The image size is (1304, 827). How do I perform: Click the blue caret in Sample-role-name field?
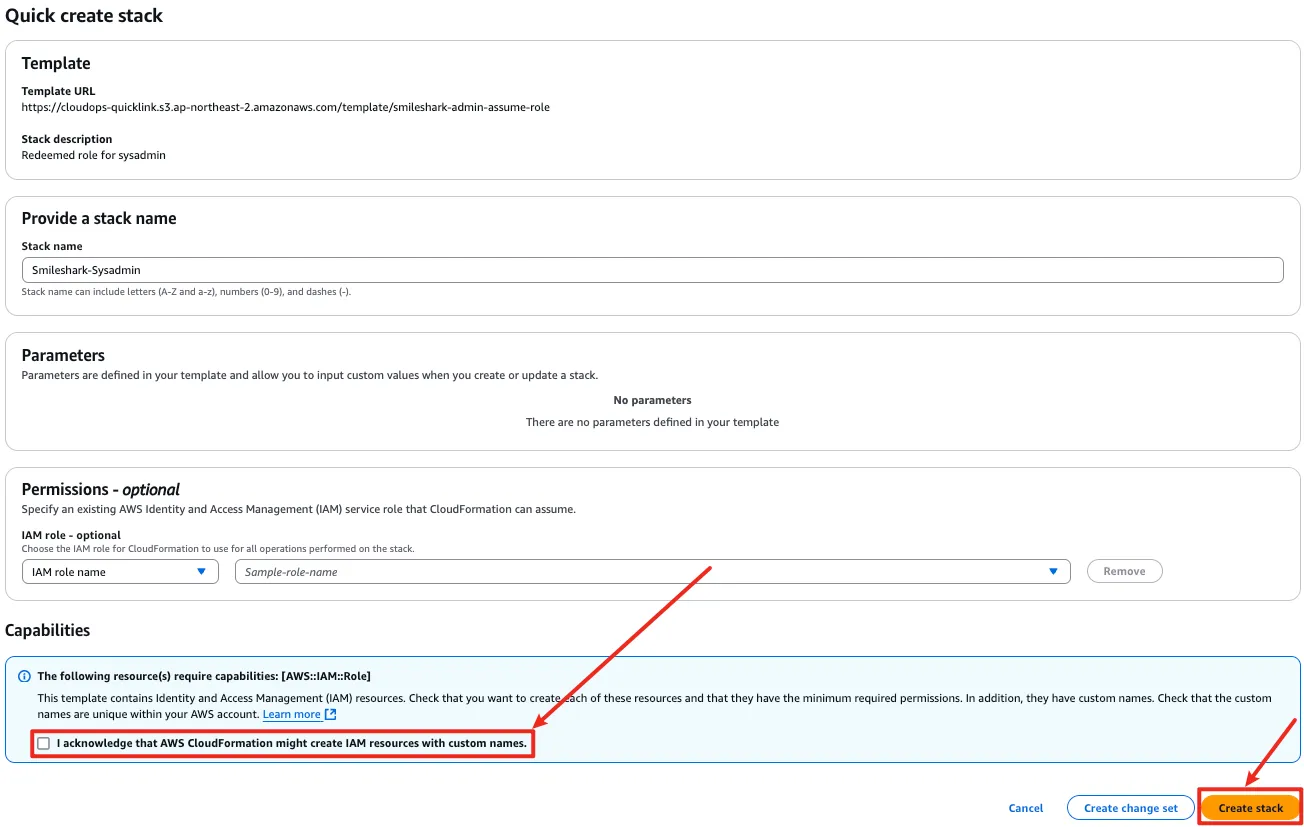pyautogui.click(x=1053, y=572)
